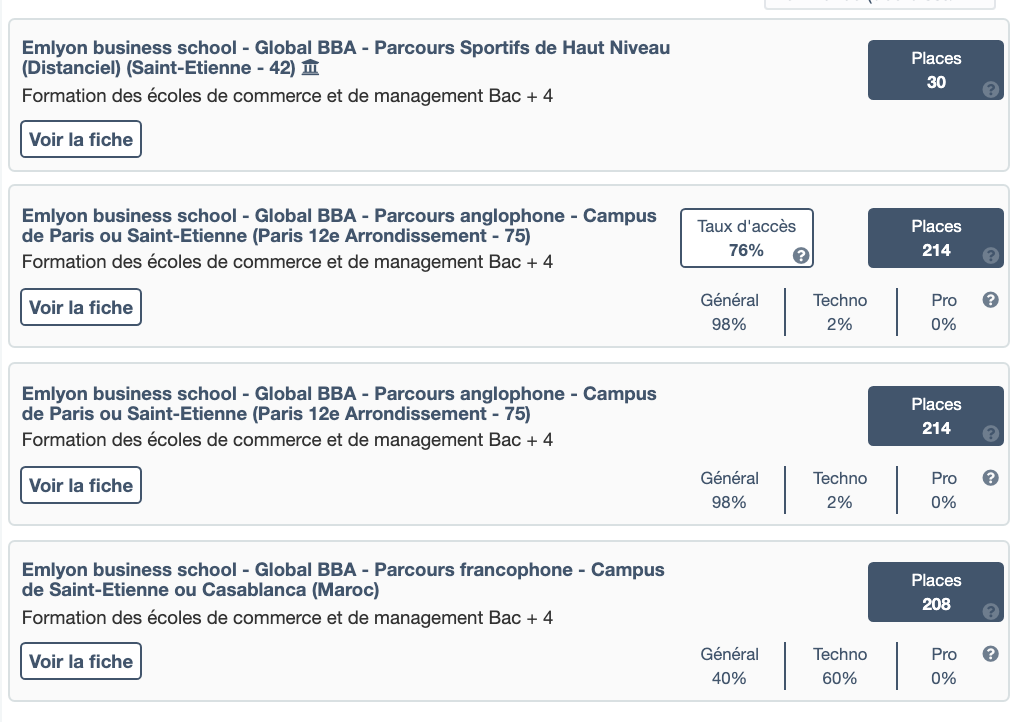Click the Taux d'accès 76% box
Screen dimensions: 1012x722
pos(746,238)
